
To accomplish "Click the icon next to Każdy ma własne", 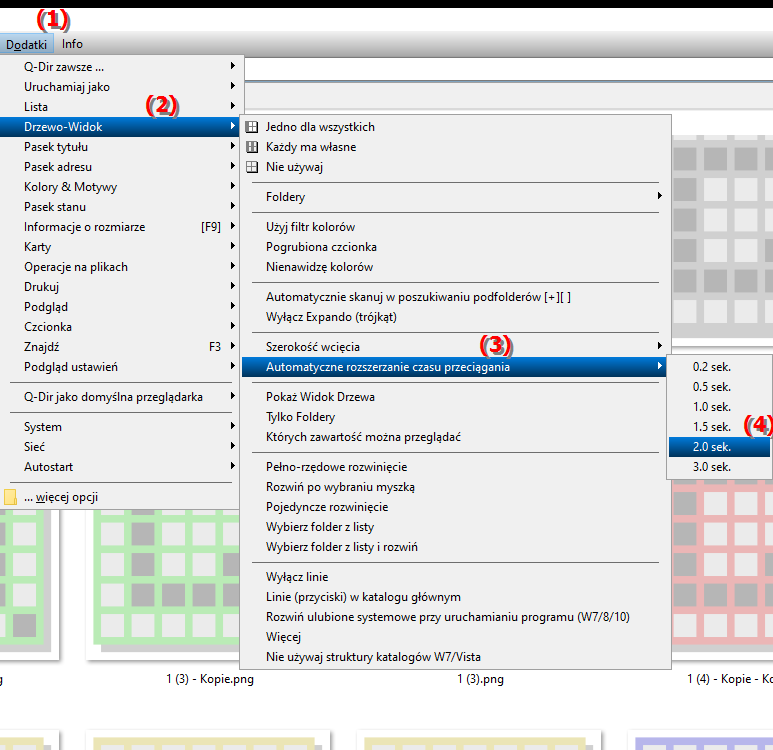I will pos(251,147).
